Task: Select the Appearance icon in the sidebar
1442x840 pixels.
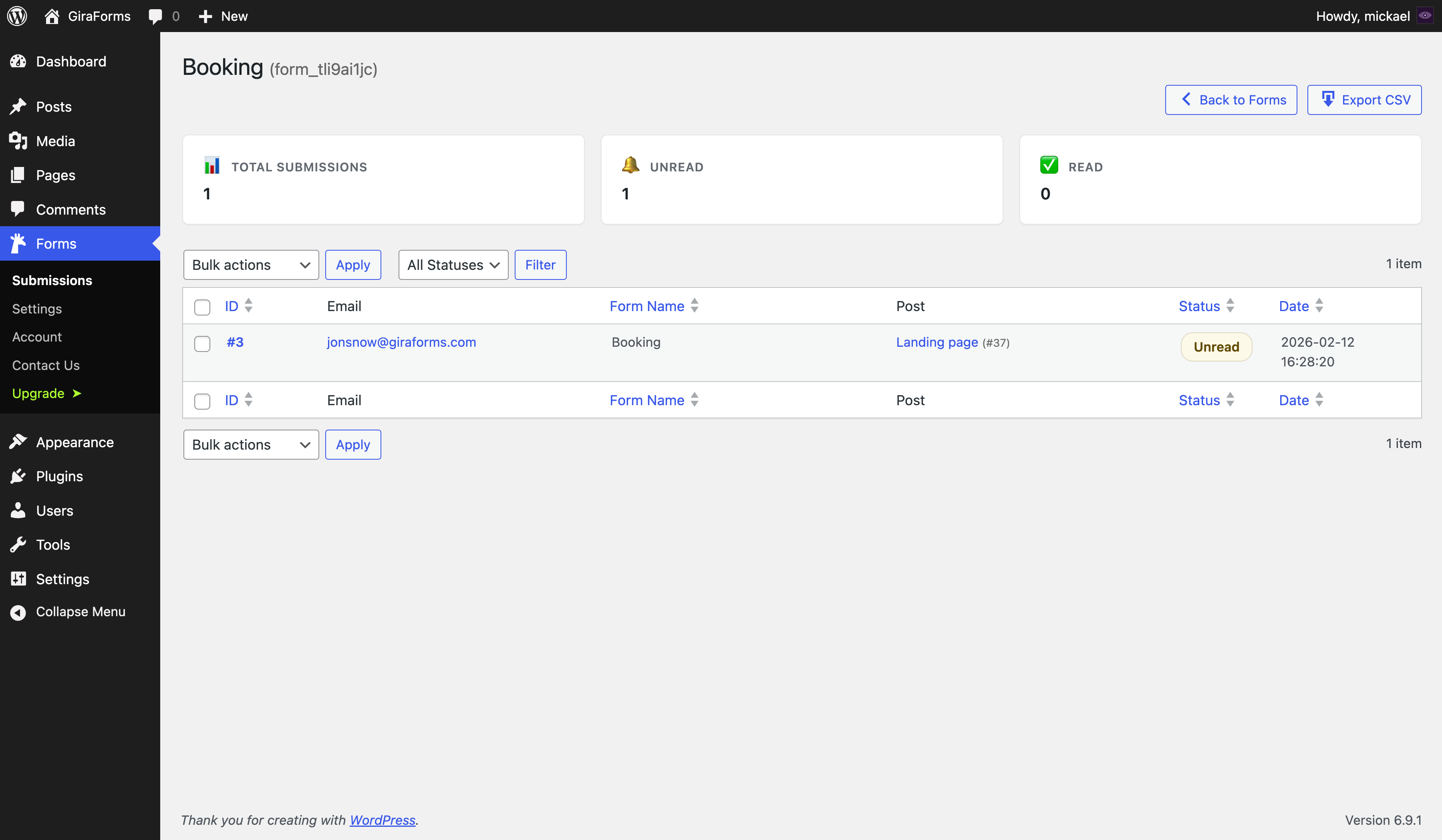Action: coord(18,442)
